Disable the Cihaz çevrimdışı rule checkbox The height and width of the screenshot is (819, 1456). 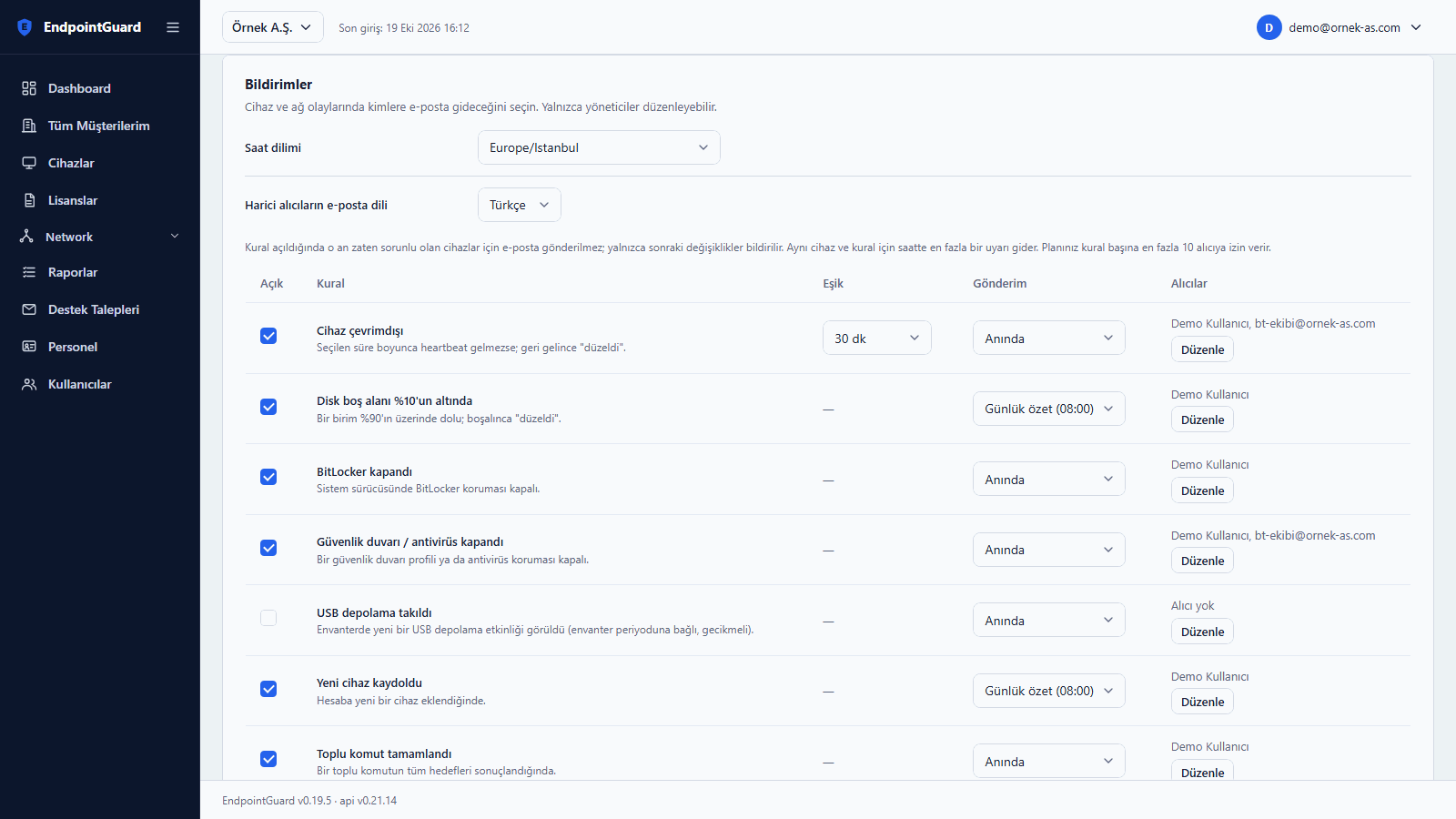268,336
